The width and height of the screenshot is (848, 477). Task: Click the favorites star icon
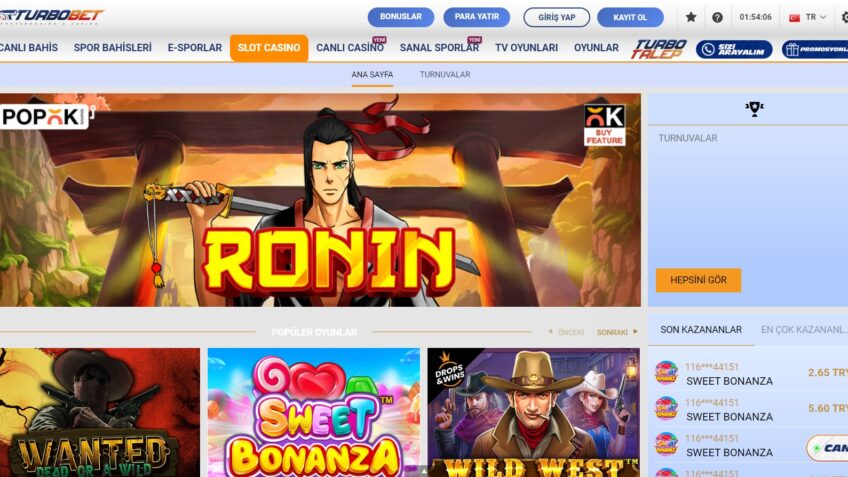click(691, 17)
